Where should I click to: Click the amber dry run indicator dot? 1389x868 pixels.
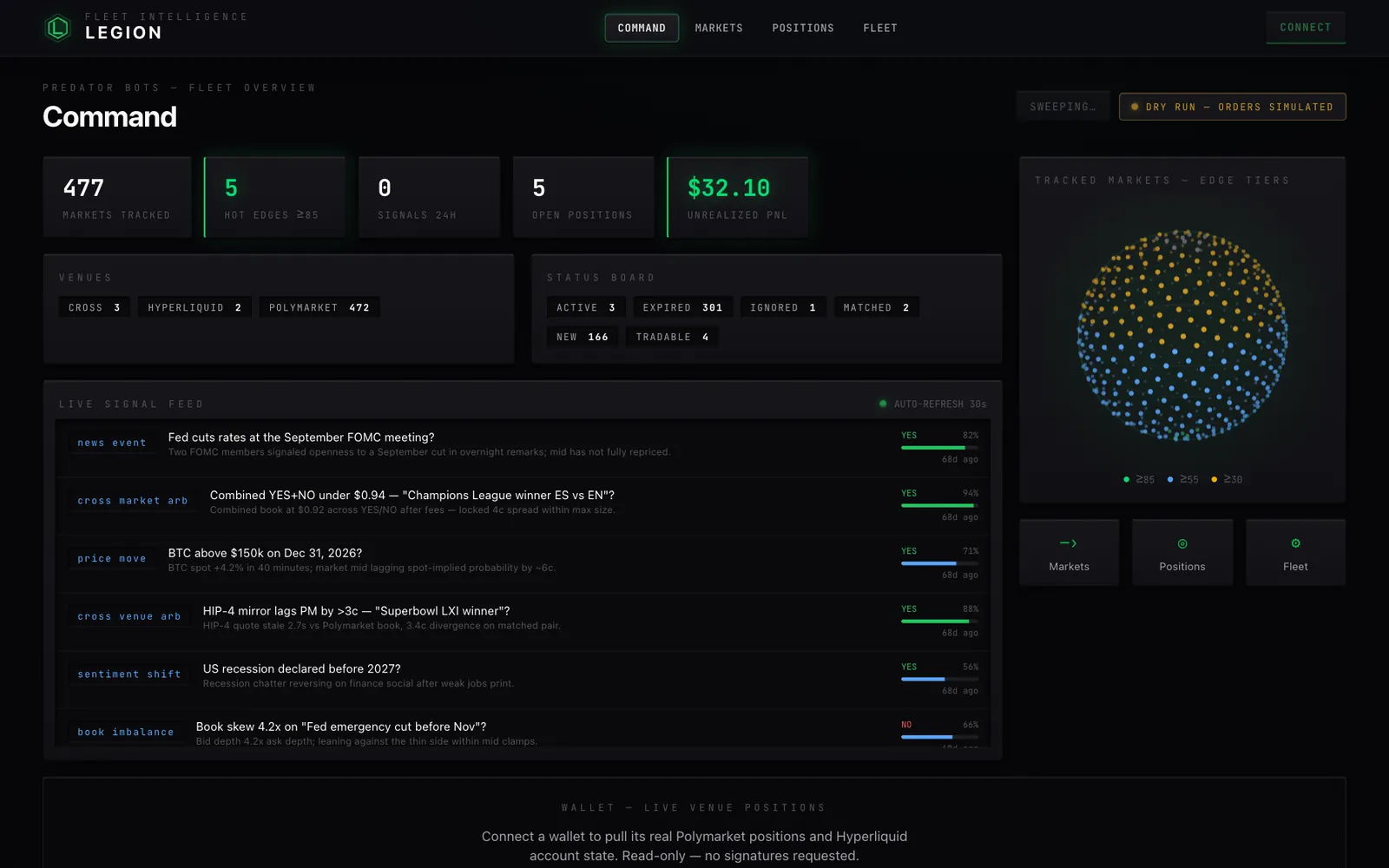(x=1135, y=107)
